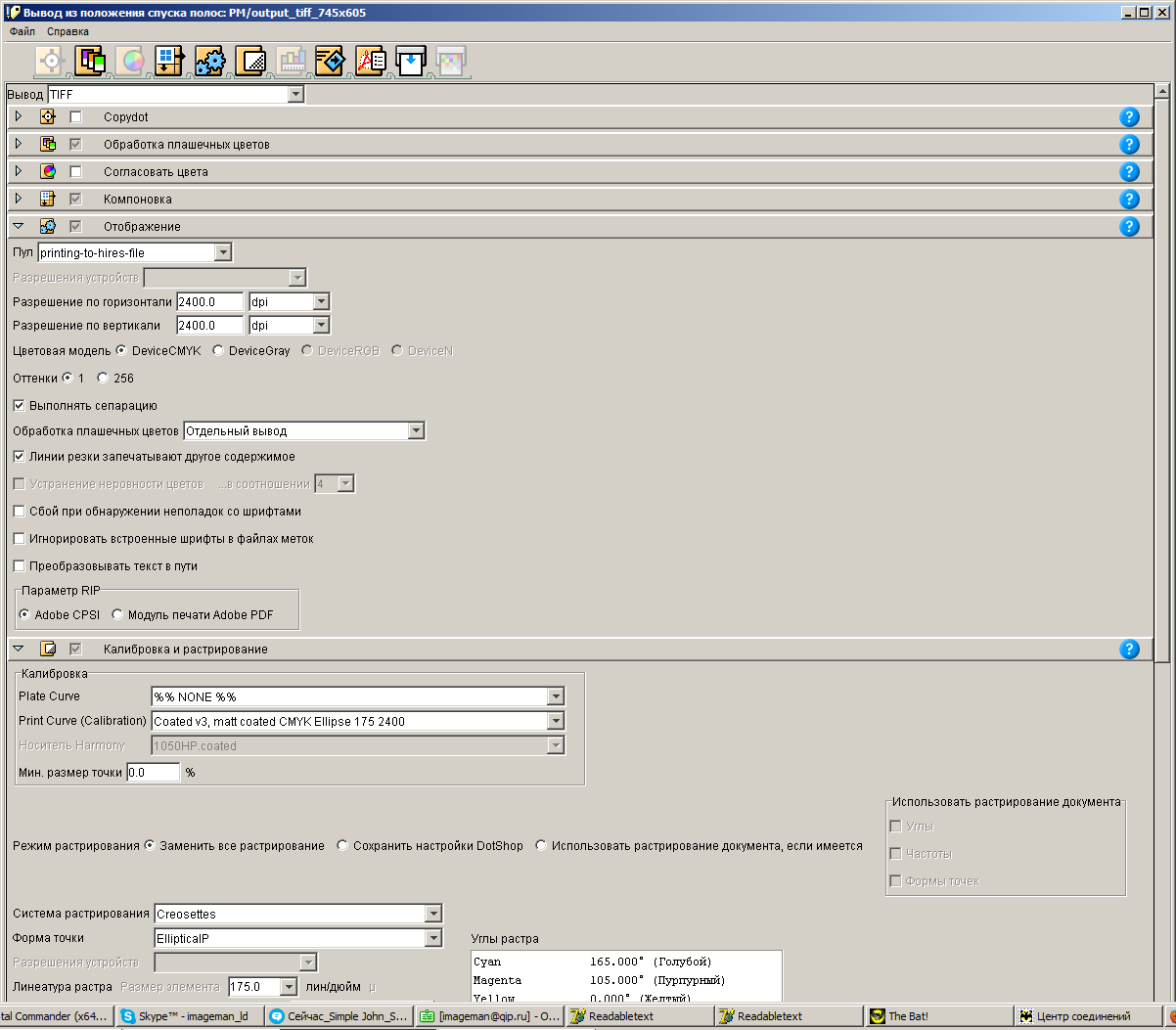
Task: Open Линеатура растра 175.0 dropdown
Action: (x=288, y=987)
